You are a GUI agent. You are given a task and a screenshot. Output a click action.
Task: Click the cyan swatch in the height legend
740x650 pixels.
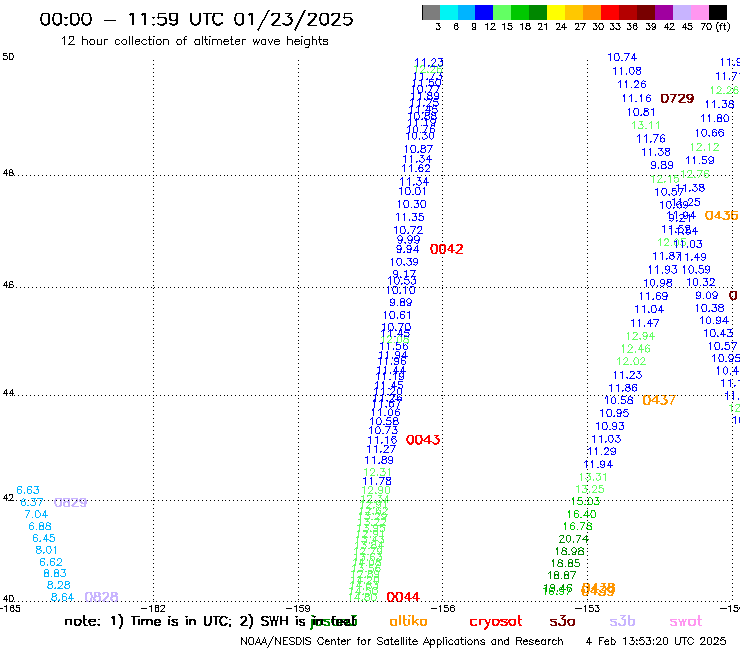449,12
